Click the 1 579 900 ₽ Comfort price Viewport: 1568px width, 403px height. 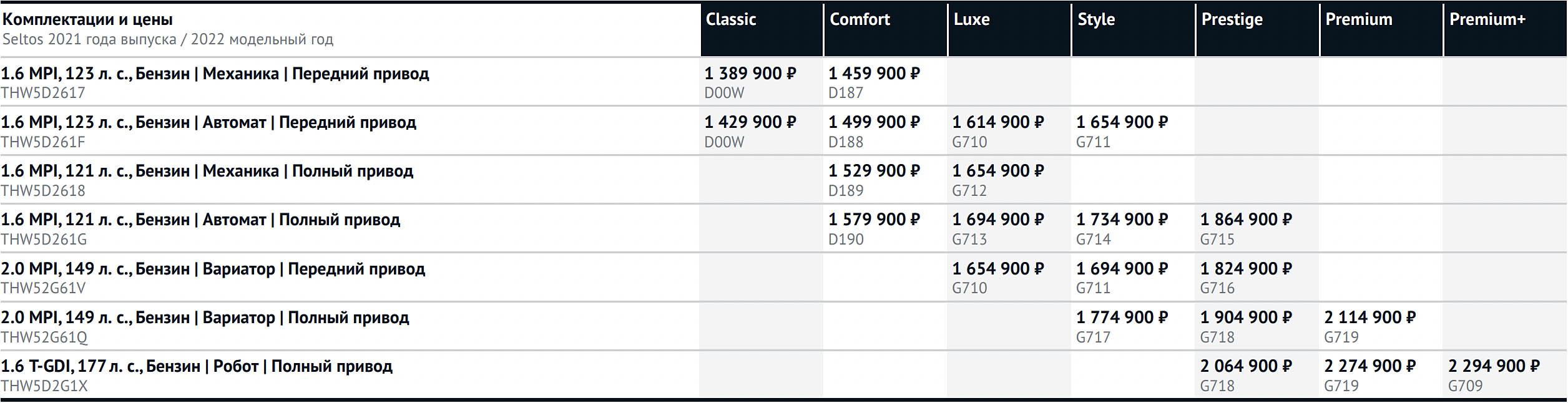point(874,220)
